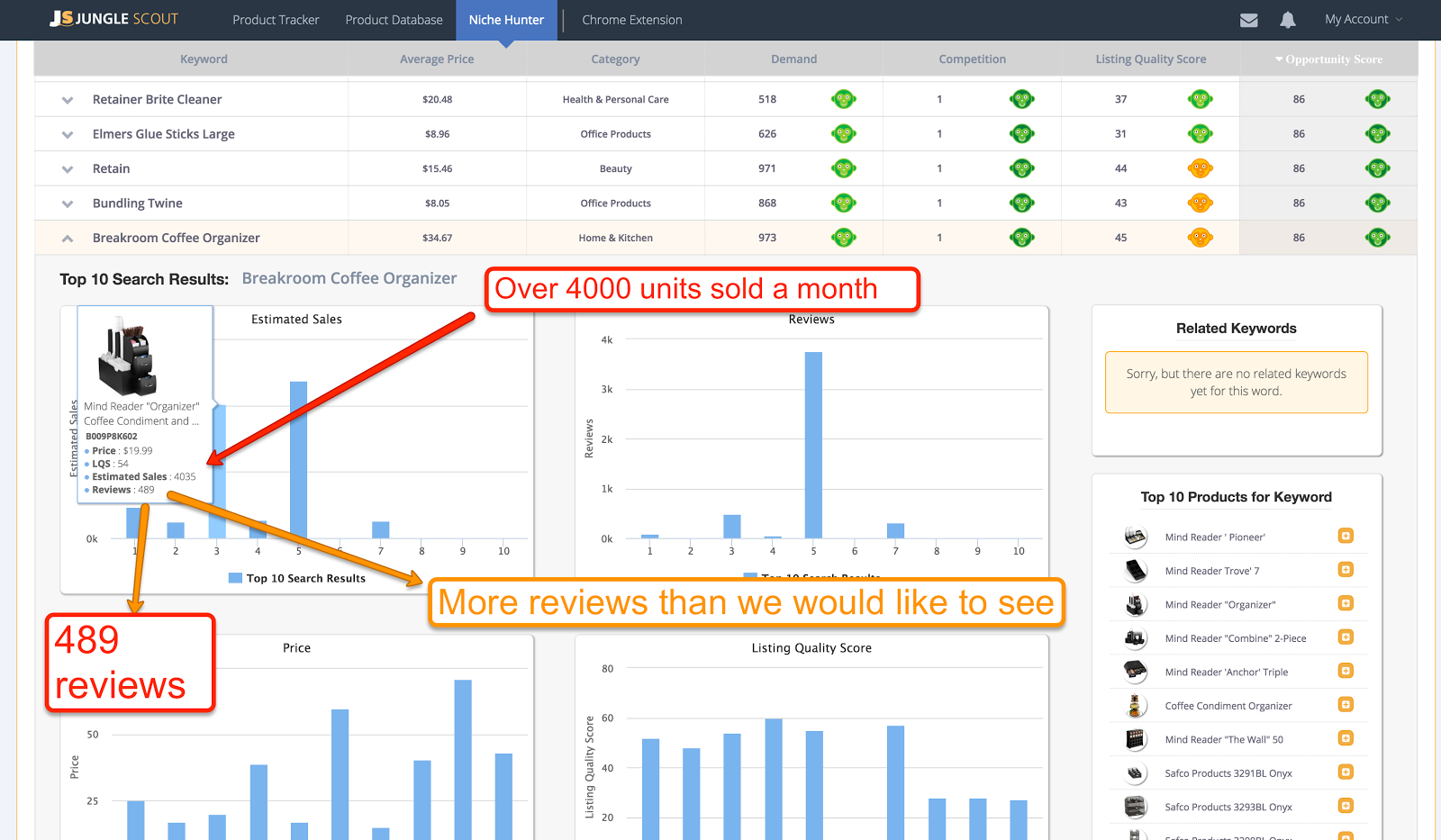Open the Product Database tab

click(394, 20)
